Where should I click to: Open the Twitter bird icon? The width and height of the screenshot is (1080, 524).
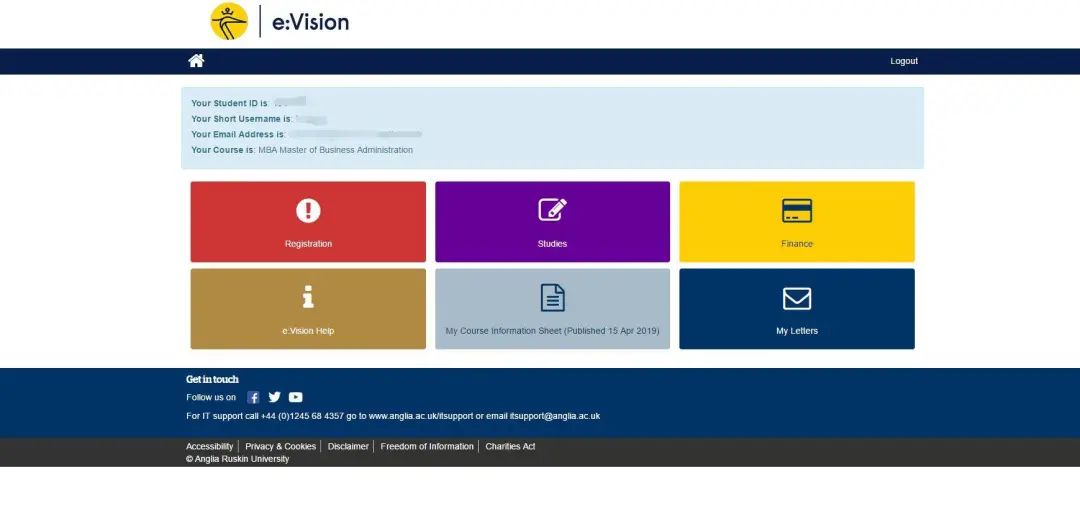tap(274, 397)
